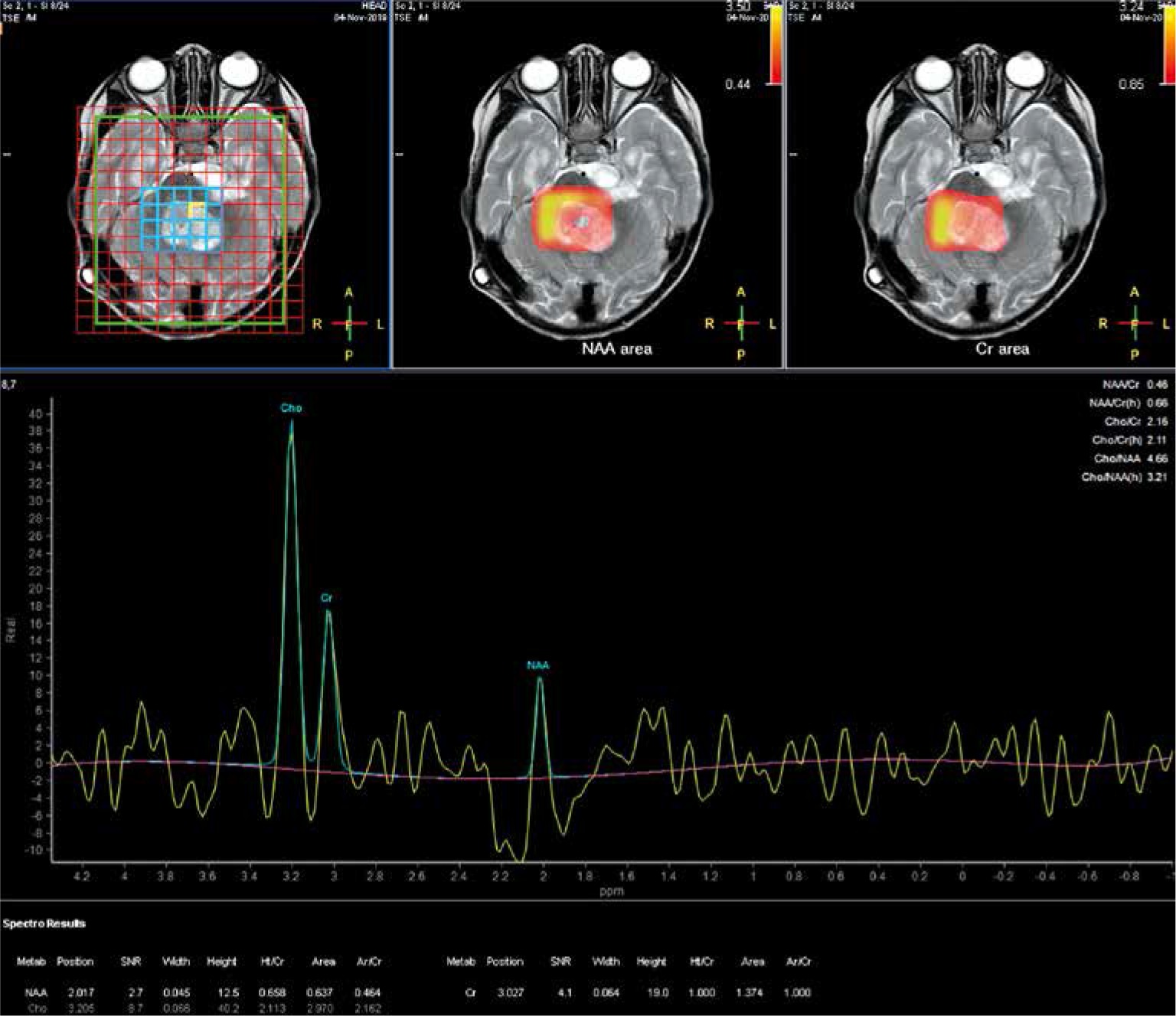Click the color scale bar in Cr panel
The image size is (1176, 1016).
click(x=1168, y=44)
